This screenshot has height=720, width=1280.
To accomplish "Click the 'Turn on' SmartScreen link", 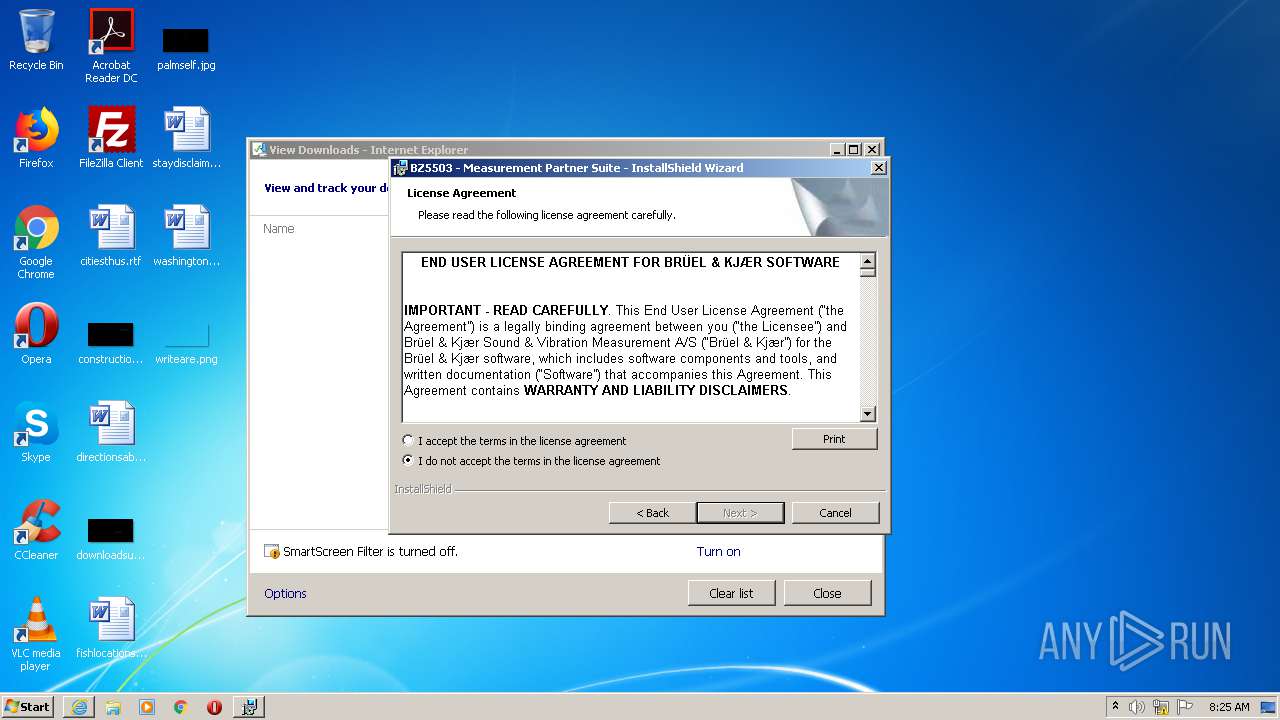I will pyautogui.click(x=718, y=551).
